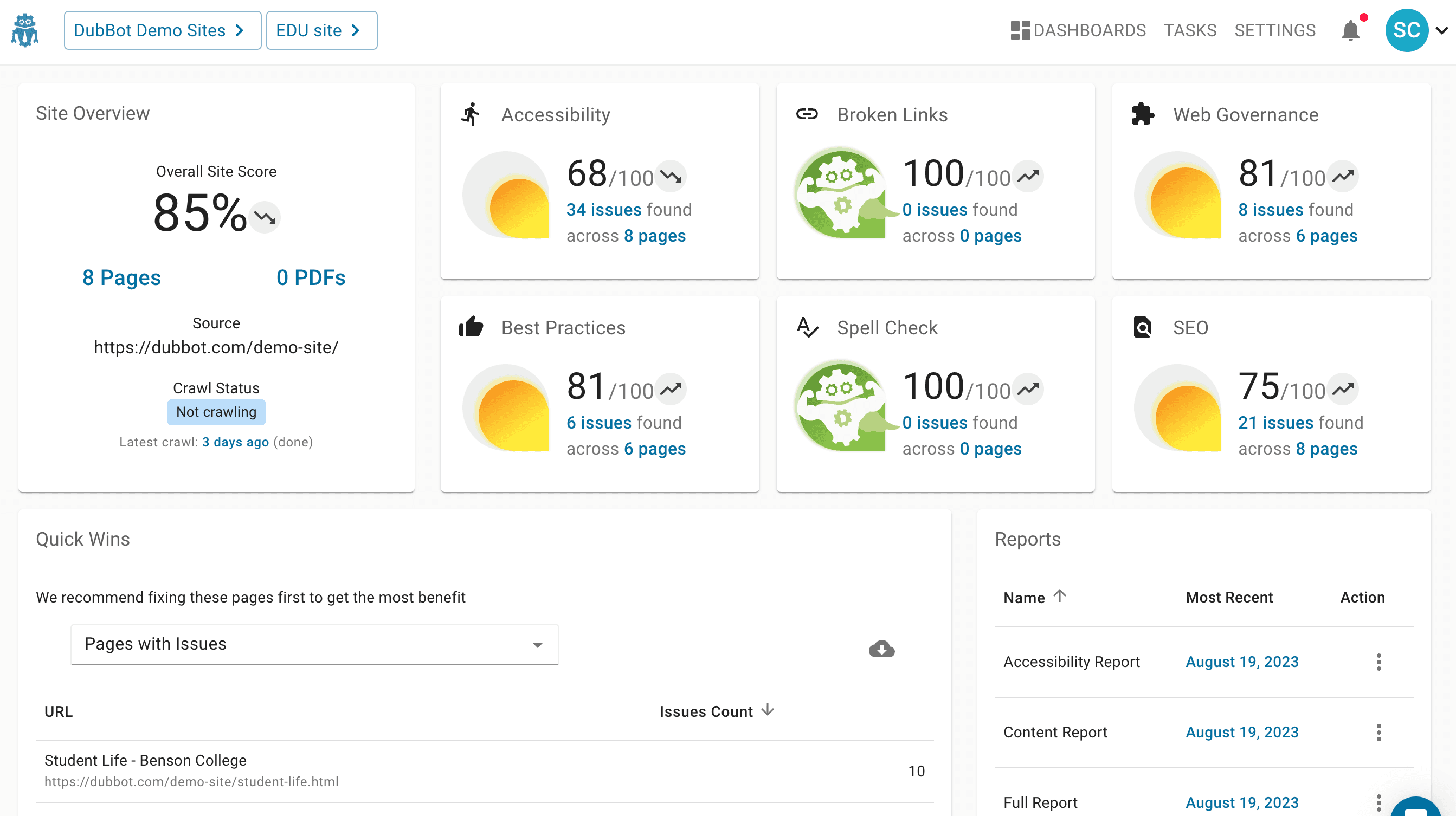Image resolution: width=1456 pixels, height=816 pixels.
Task: Click the cloud download icon in Quick Wins
Action: (881, 649)
